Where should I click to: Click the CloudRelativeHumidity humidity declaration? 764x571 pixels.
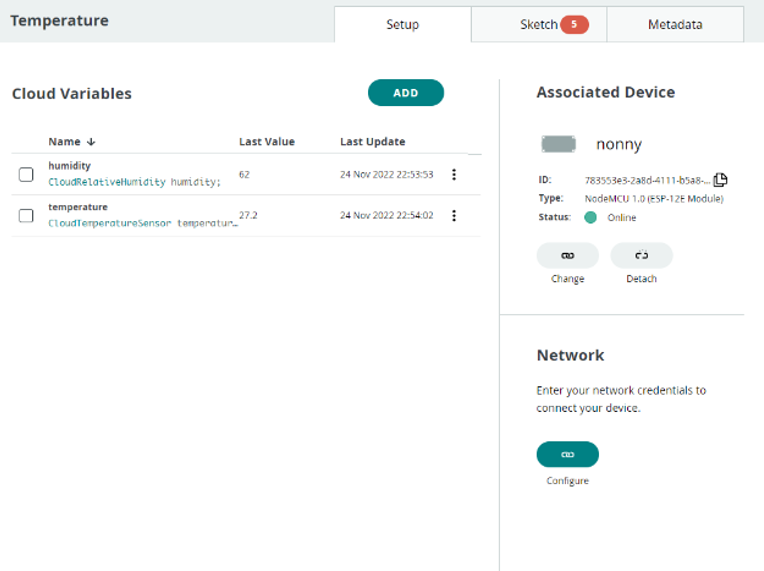(134, 182)
